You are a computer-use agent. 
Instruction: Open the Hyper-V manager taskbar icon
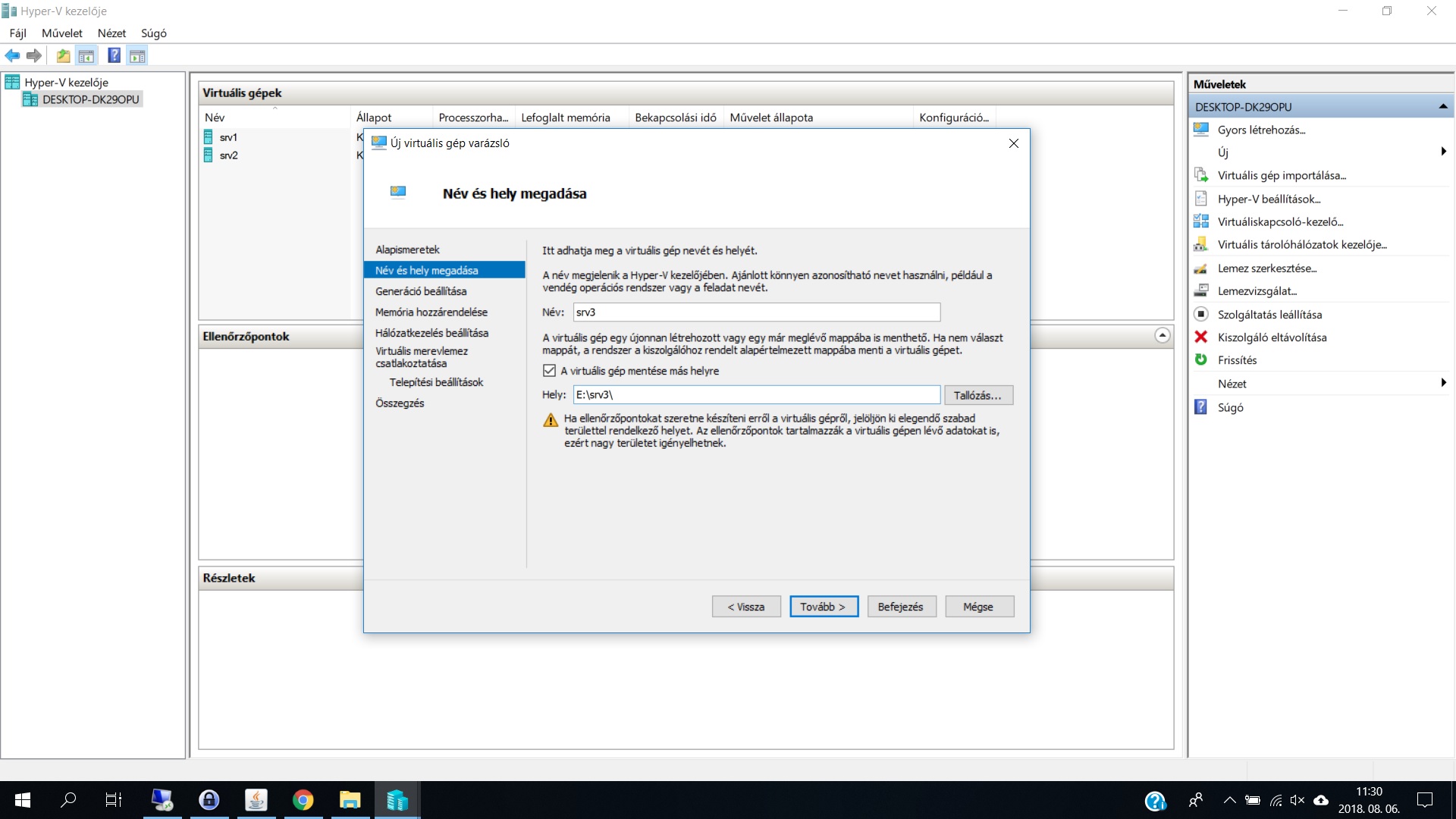point(397,799)
